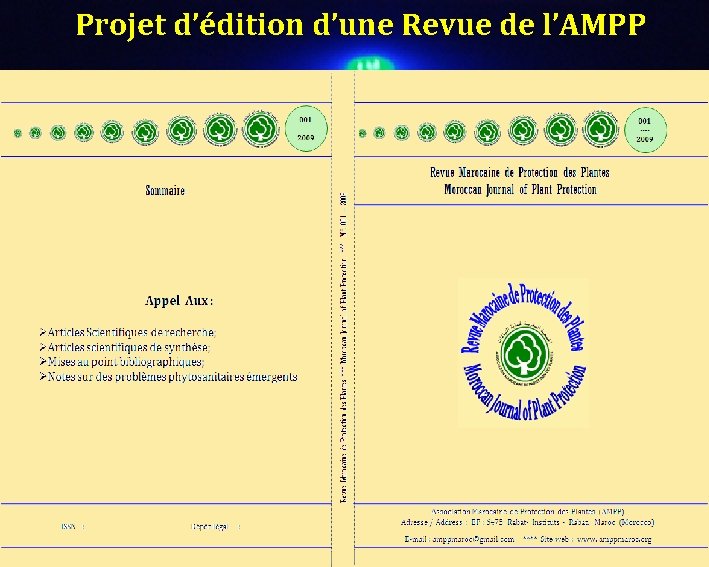The image size is (709, 567).
Task: Click the "Appel Aux :" heading
Action: click(179, 301)
